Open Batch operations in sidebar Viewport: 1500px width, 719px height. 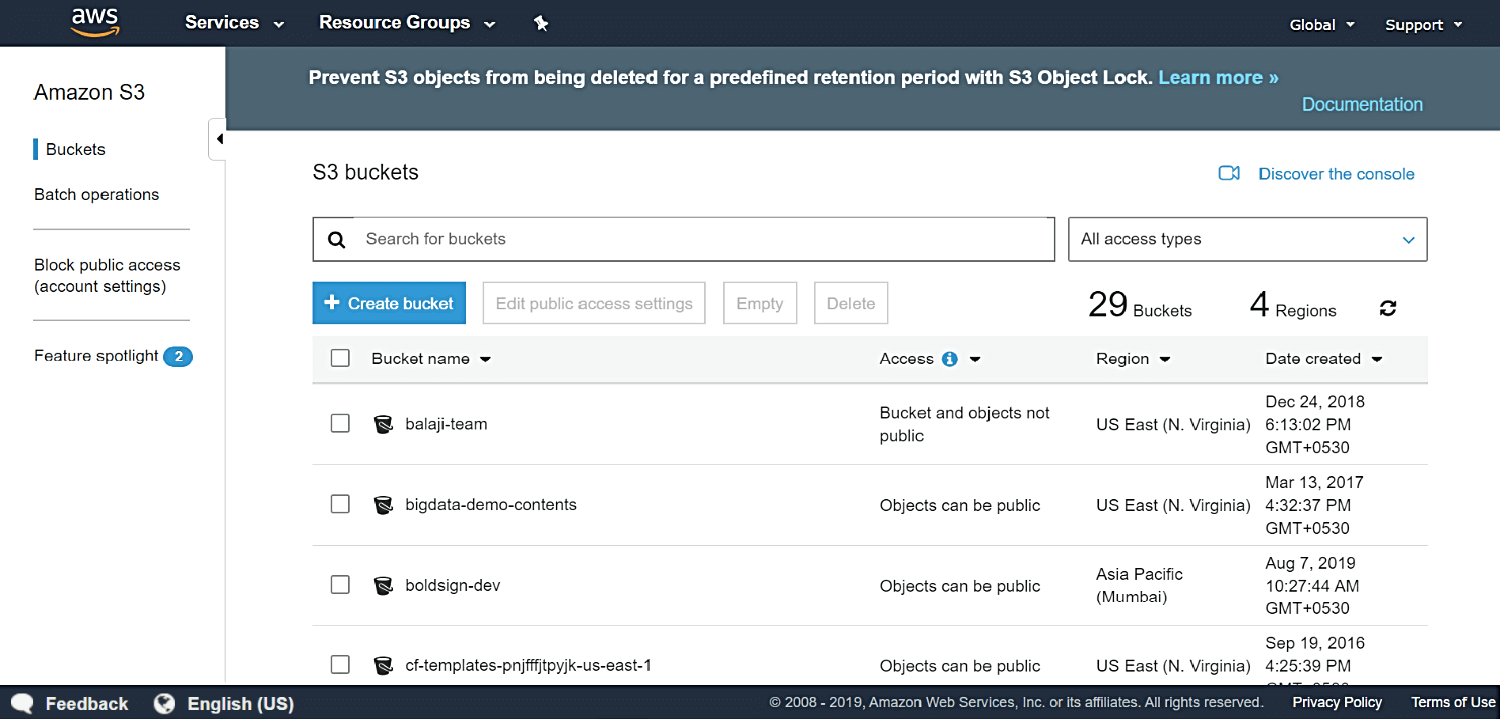96,194
